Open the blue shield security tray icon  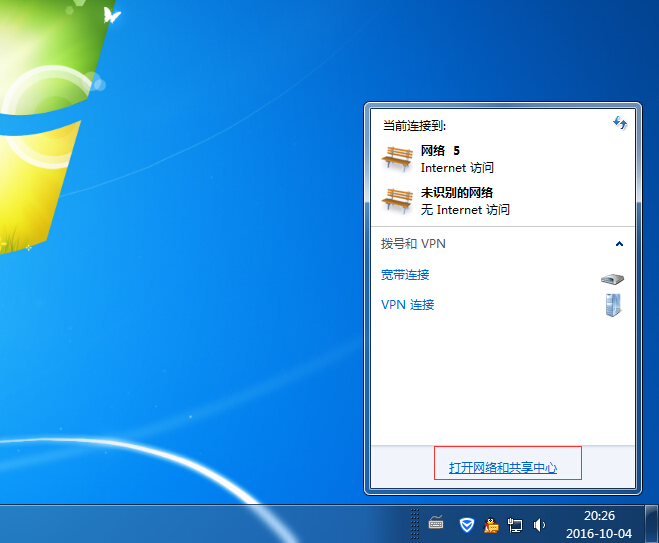tap(467, 525)
